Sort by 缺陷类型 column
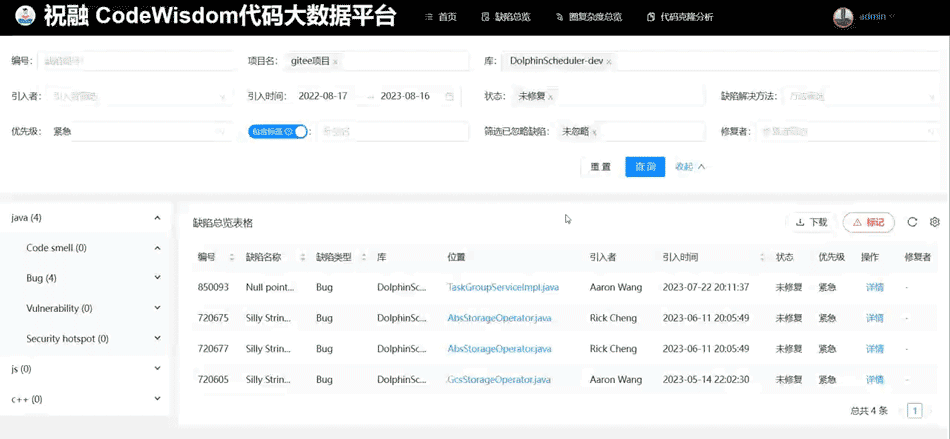The width and height of the screenshot is (950, 439). [364, 257]
